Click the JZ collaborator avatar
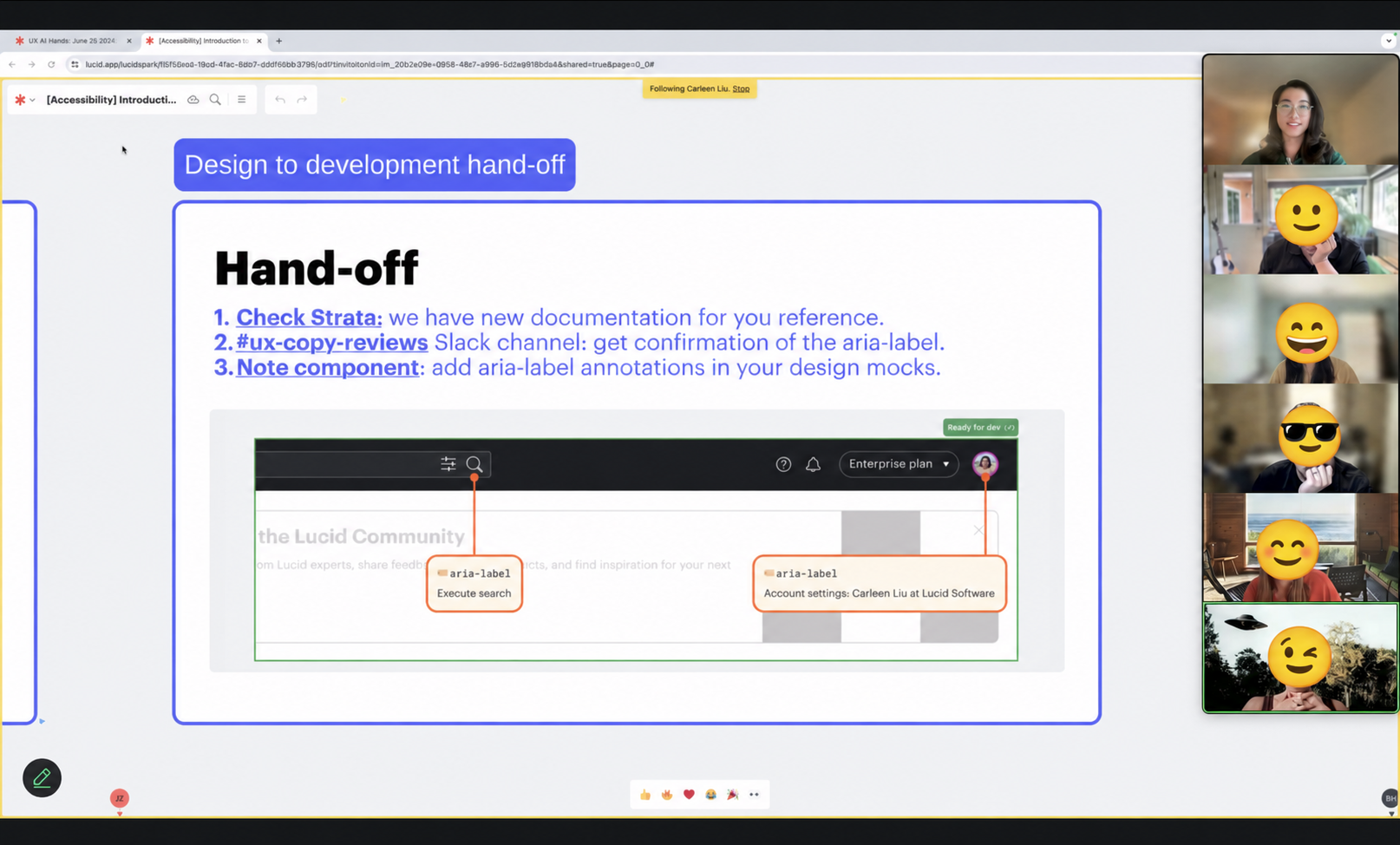Image resolution: width=1400 pixels, height=845 pixels. pos(119,798)
